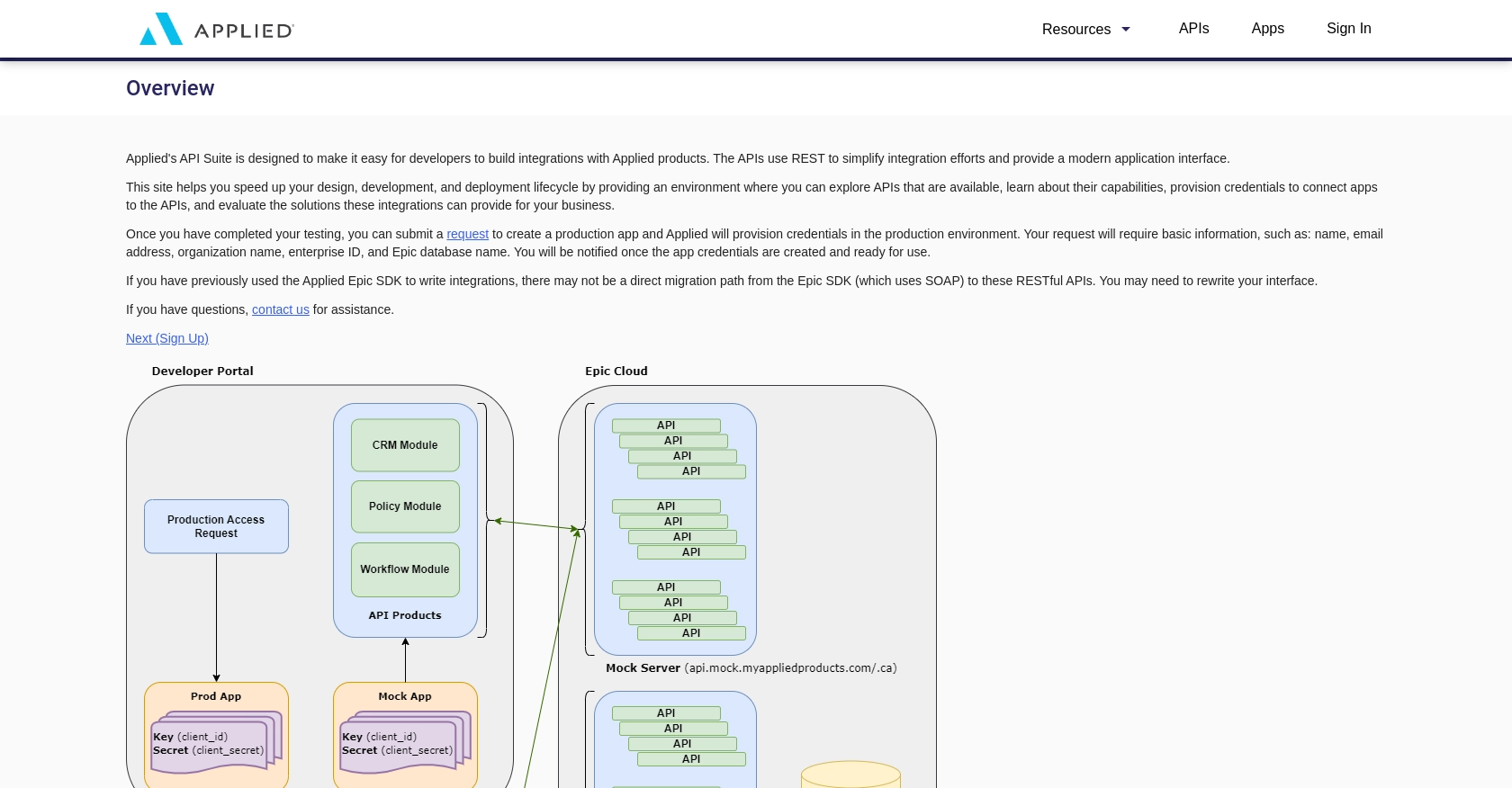Go to the APIs page
Viewport: 1512px width, 788px height.
(1193, 29)
